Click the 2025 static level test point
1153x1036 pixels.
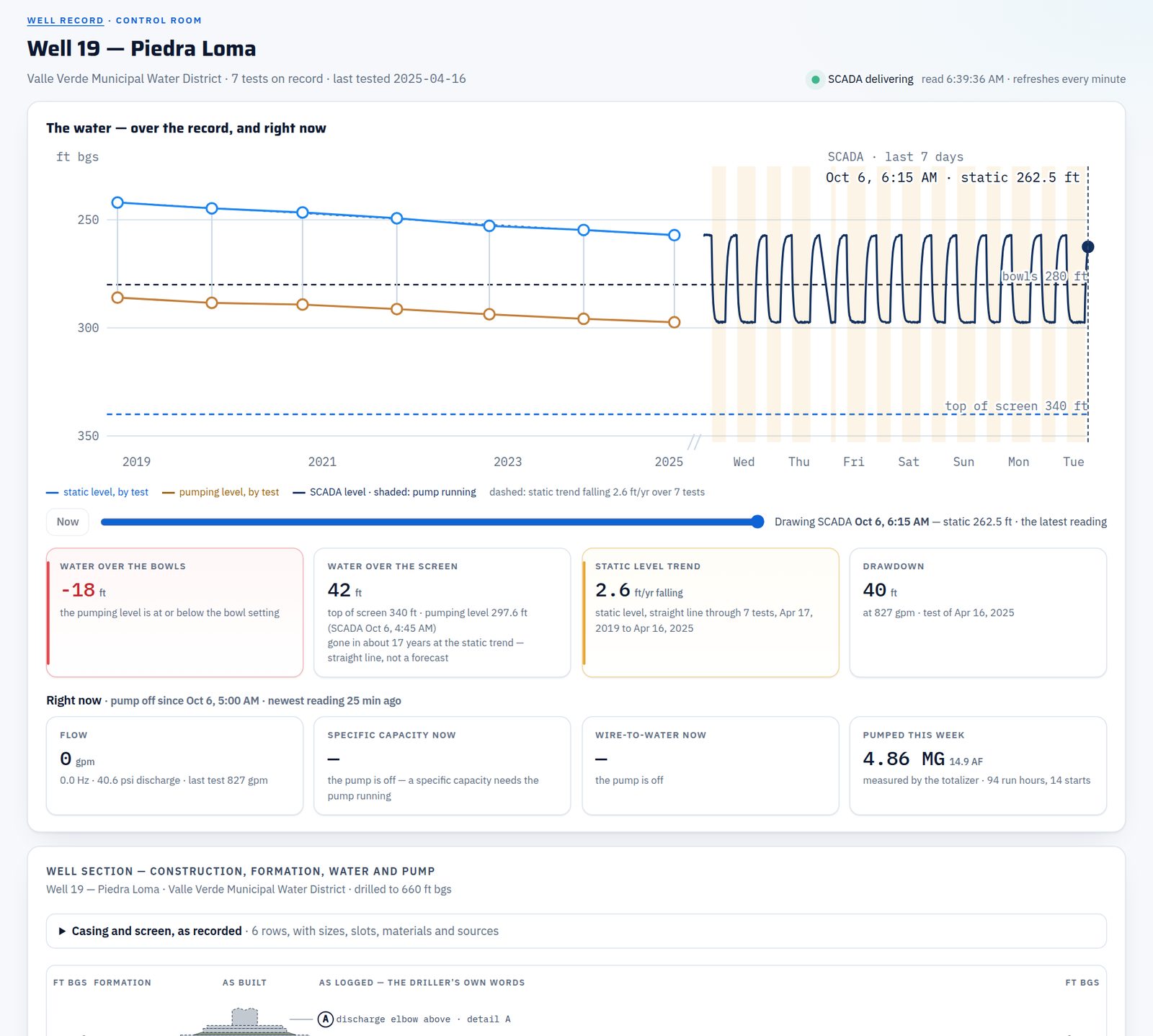tap(674, 235)
